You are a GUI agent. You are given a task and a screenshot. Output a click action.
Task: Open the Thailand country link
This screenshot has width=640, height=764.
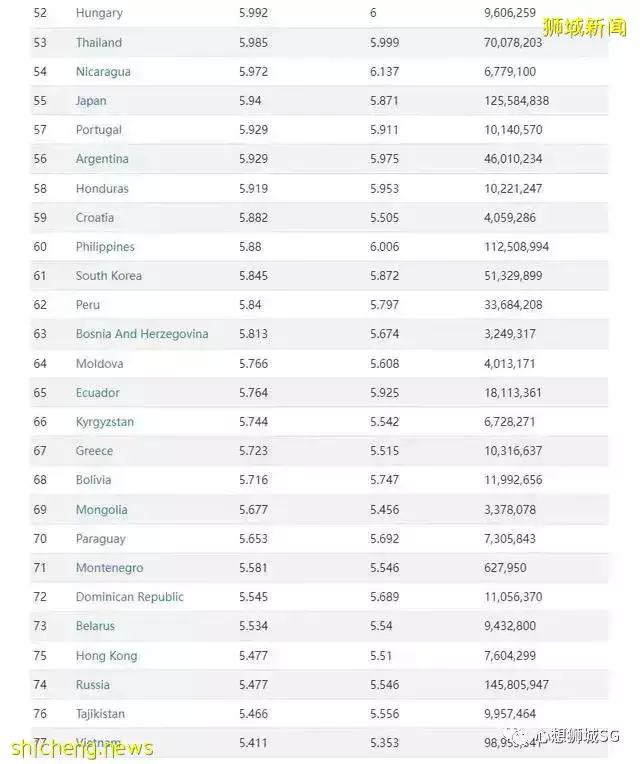coord(99,42)
